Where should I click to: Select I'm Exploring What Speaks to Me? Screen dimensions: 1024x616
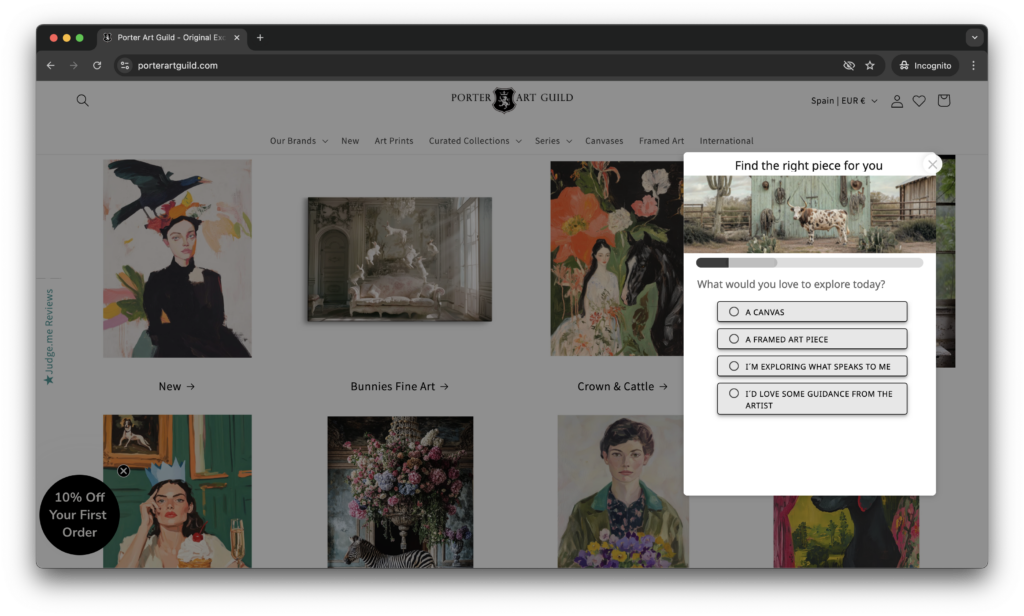point(811,366)
